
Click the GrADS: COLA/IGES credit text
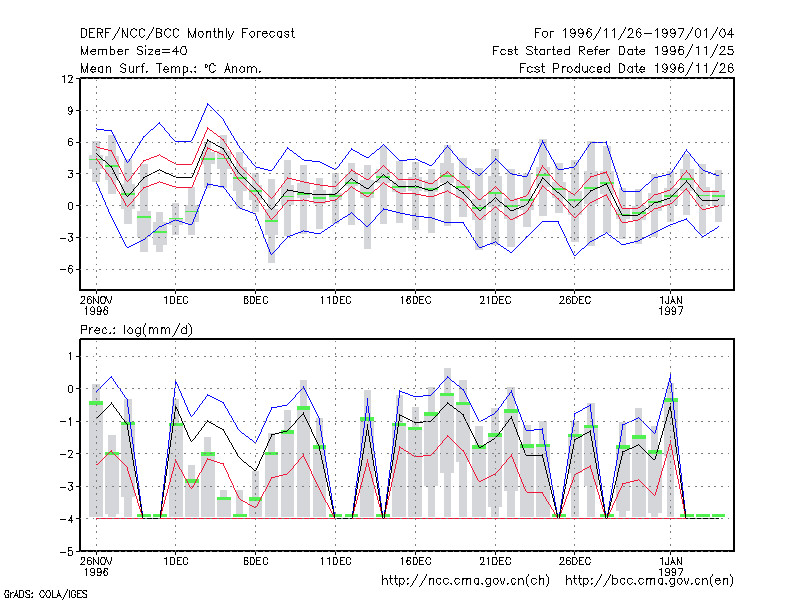[46, 594]
